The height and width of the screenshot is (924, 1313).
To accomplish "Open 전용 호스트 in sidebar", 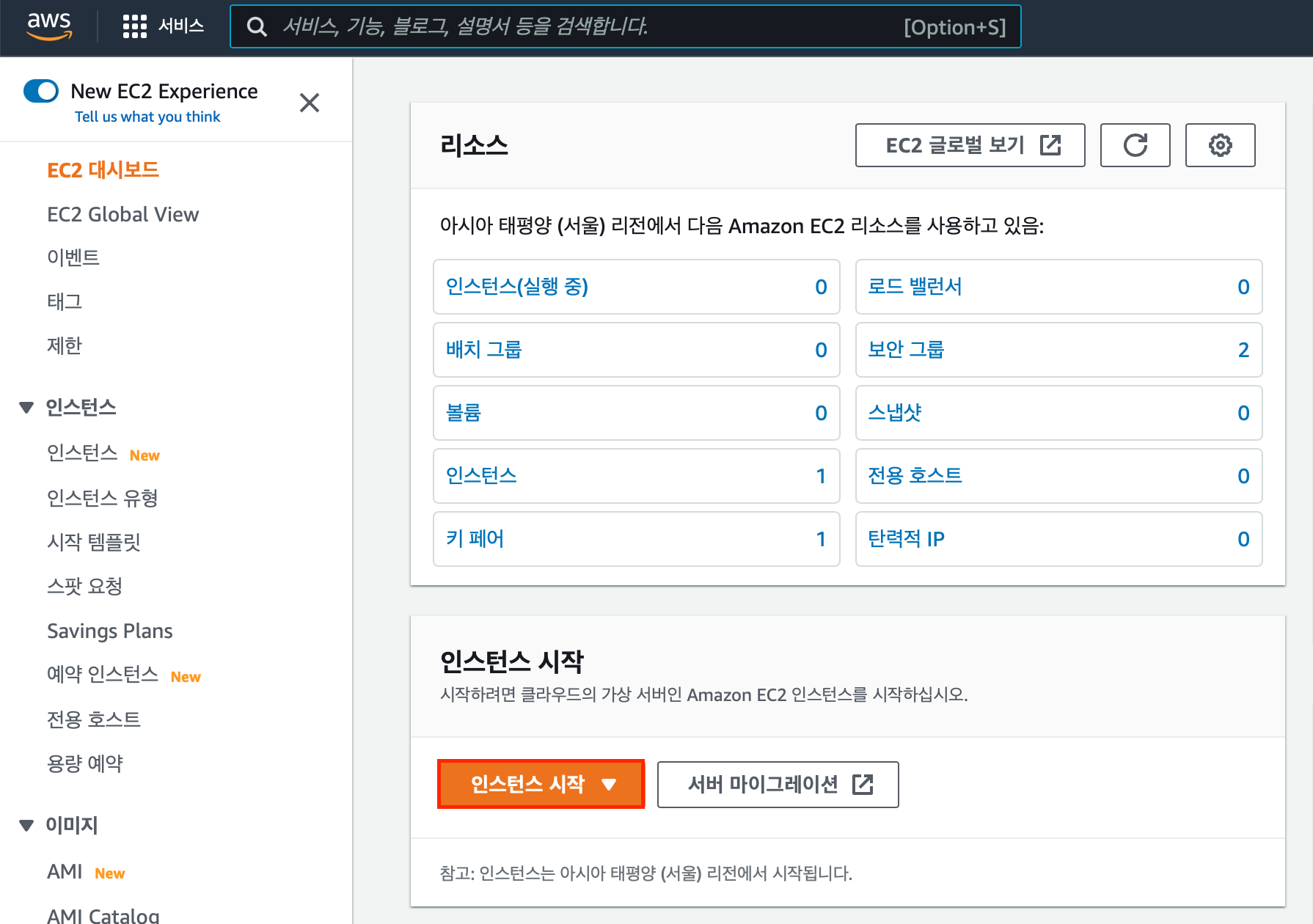I will tap(94, 719).
